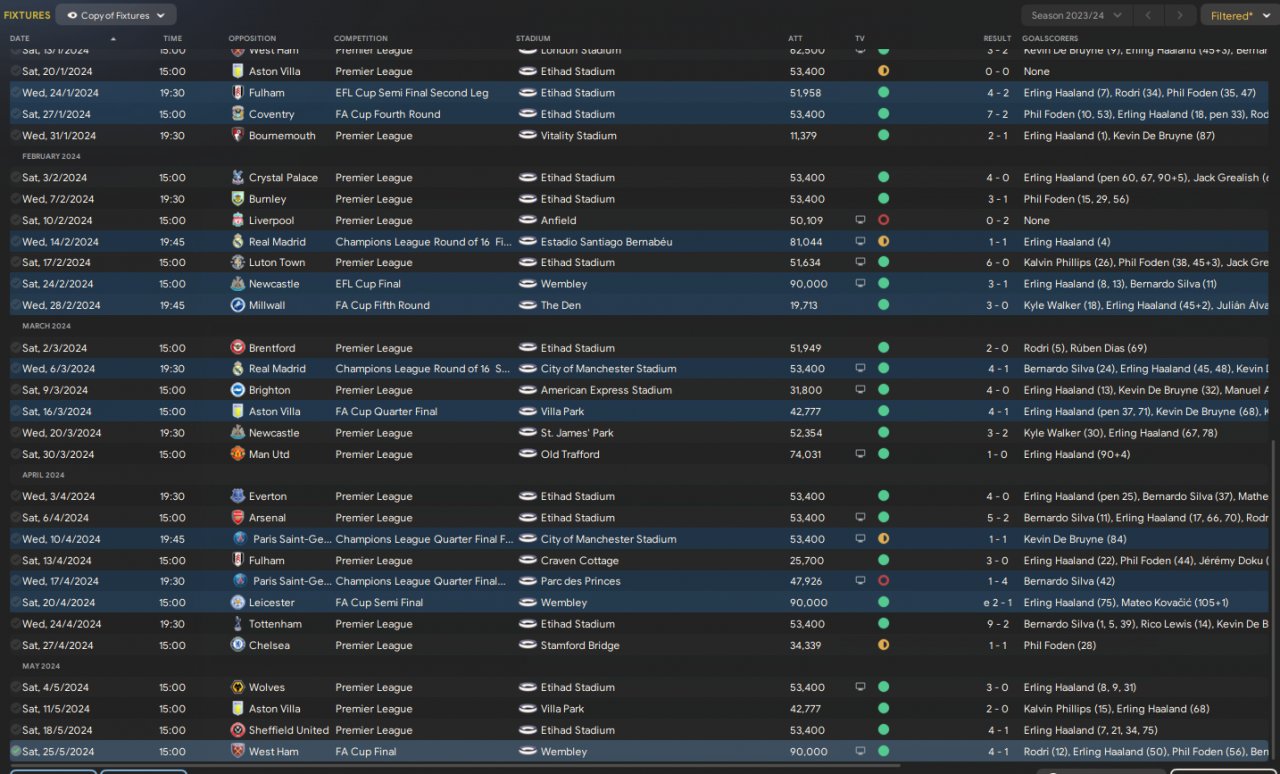Tick the selection circle for Sat, 6/4/2024
Image resolution: width=1280 pixels, height=774 pixels.
[x=15, y=518]
